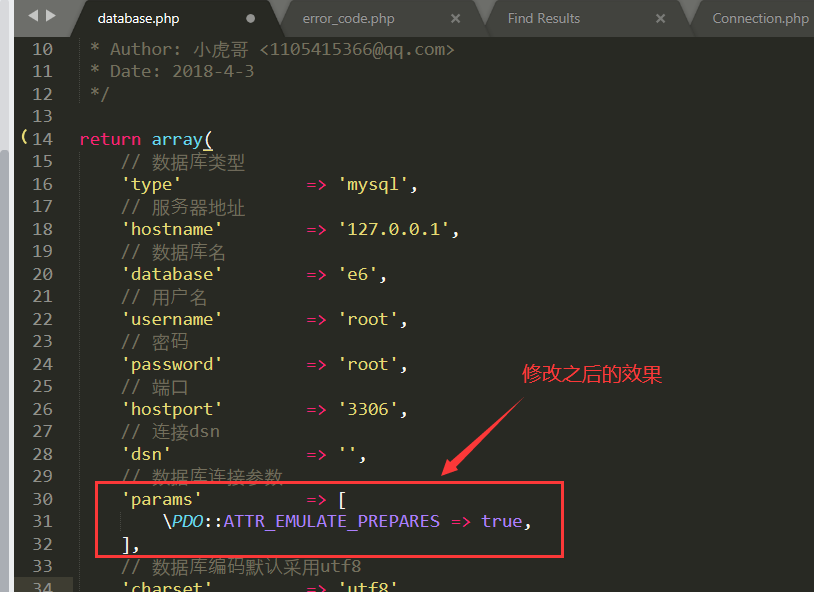Open the Find Results tab
This screenshot has height=592, width=814.
[544, 19]
